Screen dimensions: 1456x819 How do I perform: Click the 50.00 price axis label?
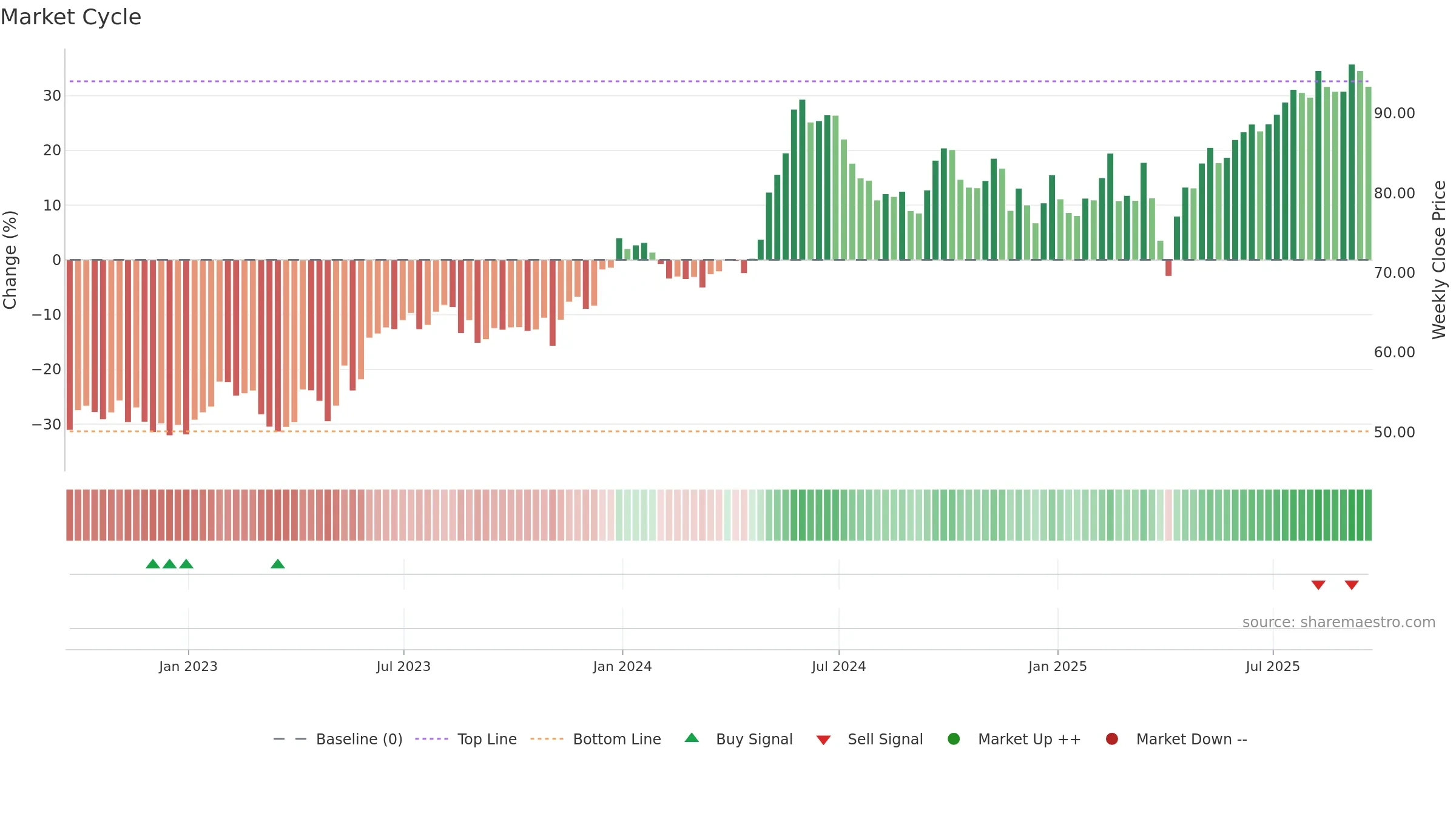tap(1394, 433)
